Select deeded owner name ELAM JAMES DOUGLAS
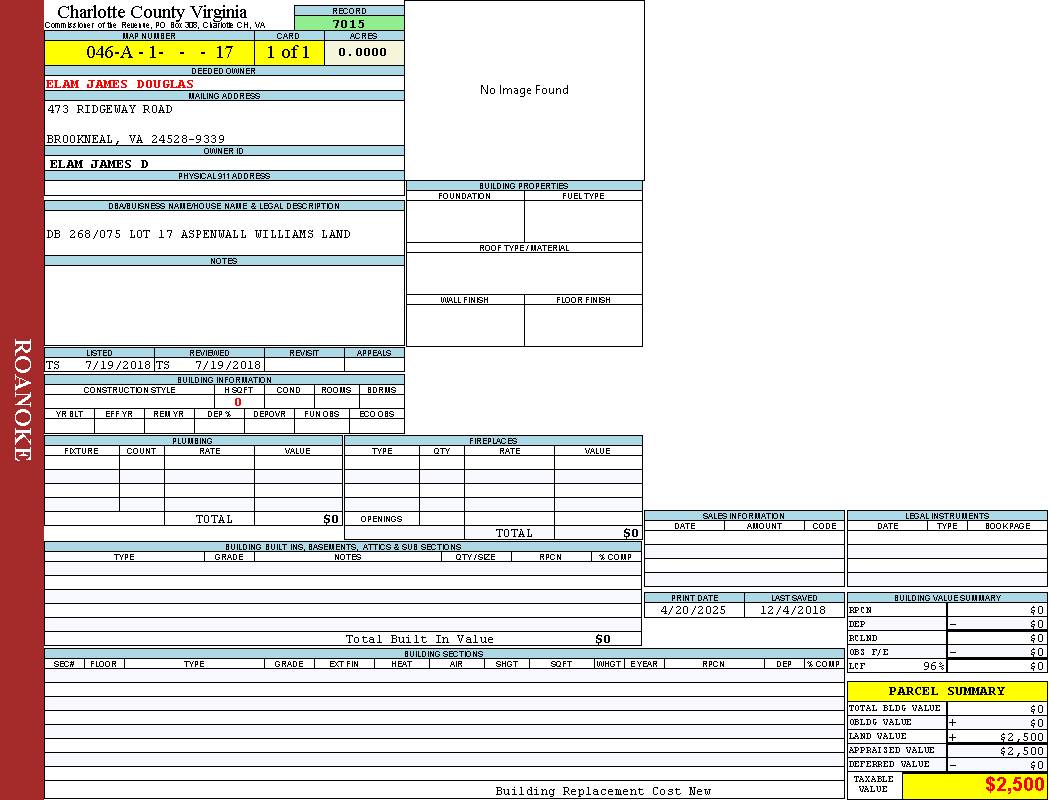The height and width of the screenshot is (800, 1050). pos(120,84)
